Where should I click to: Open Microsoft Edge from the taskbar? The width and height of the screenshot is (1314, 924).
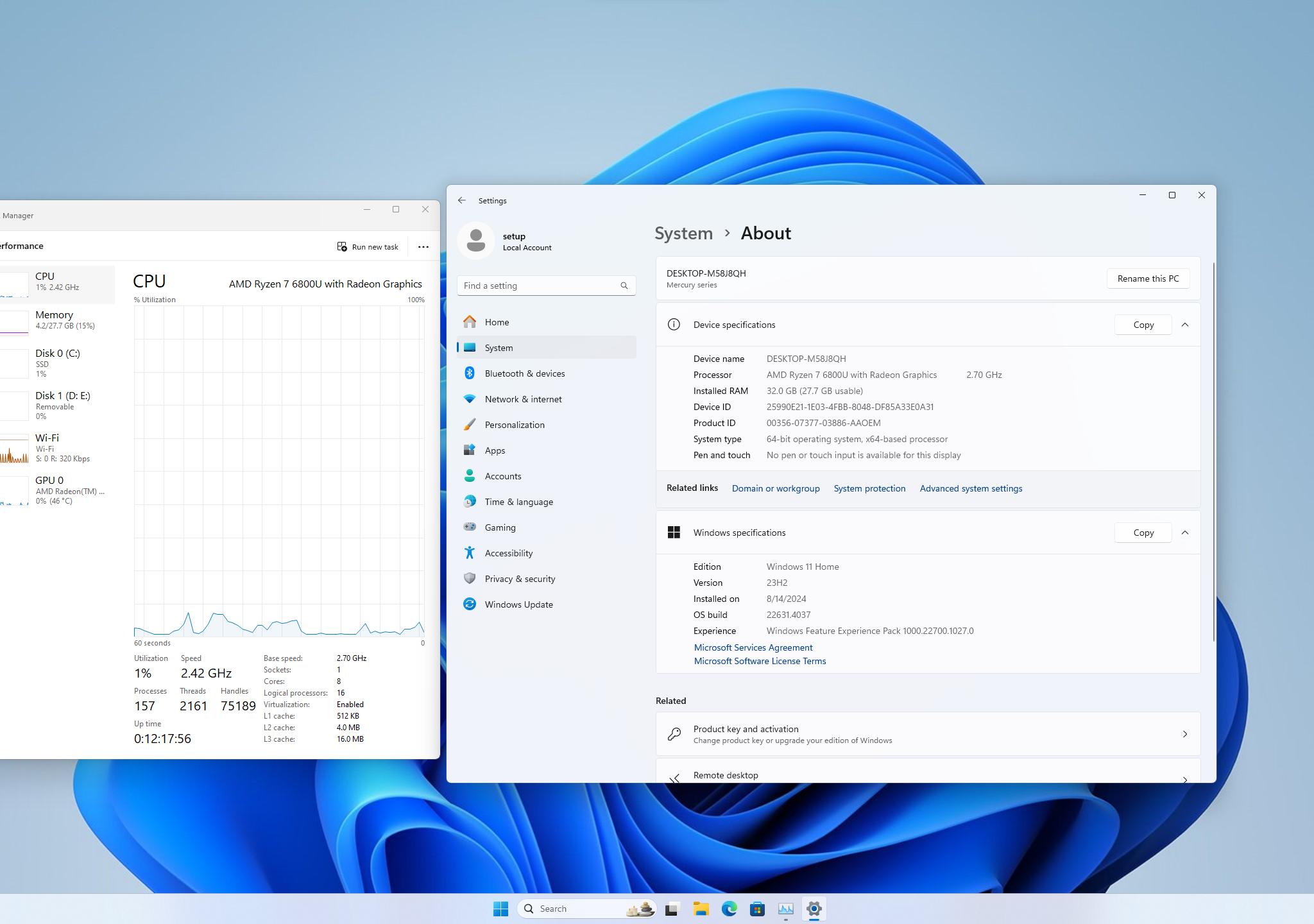click(x=729, y=909)
